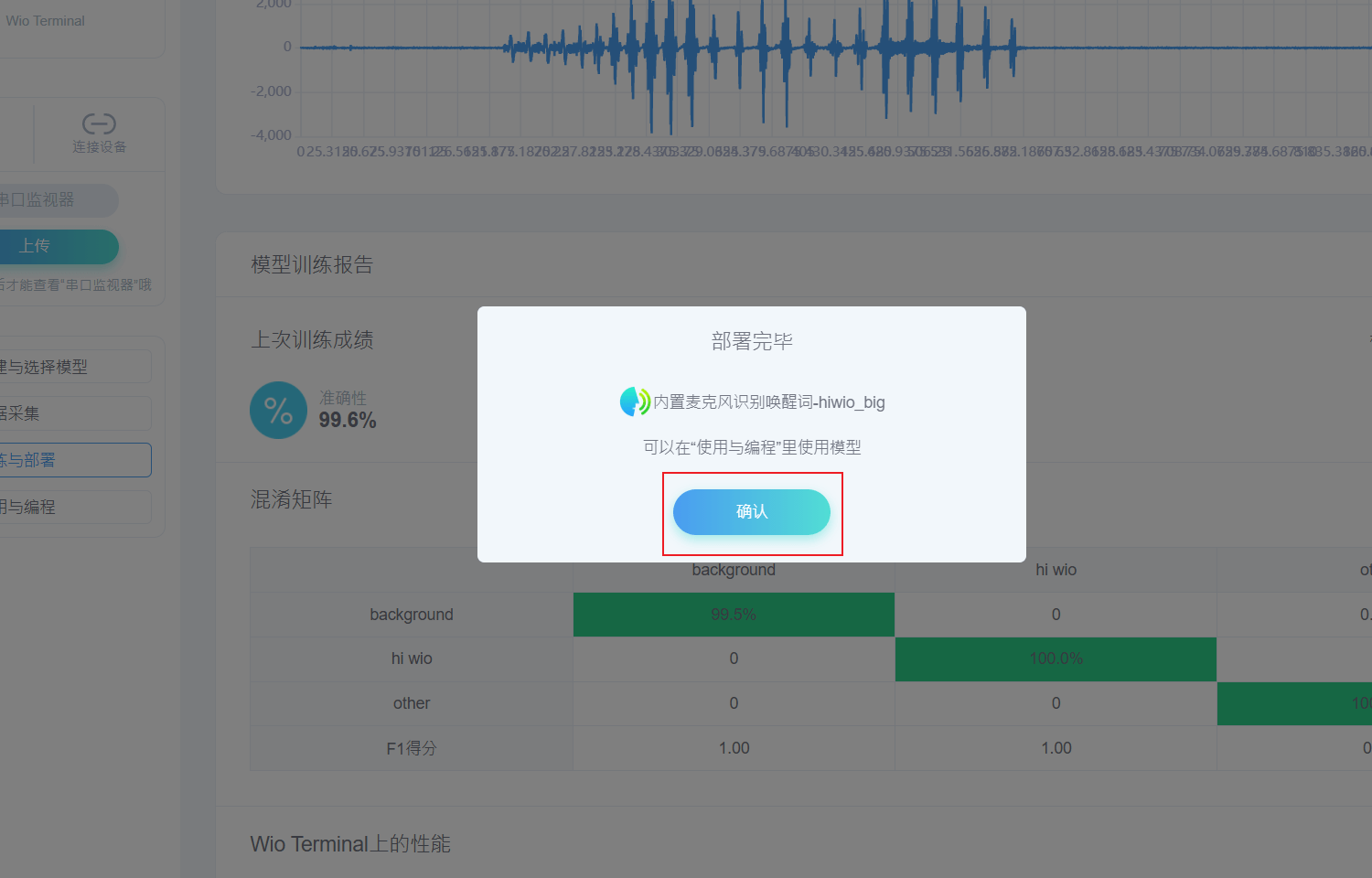Click the Wio Terminal label at top left
The height and width of the screenshot is (878, 1372).
click(46, 21)
